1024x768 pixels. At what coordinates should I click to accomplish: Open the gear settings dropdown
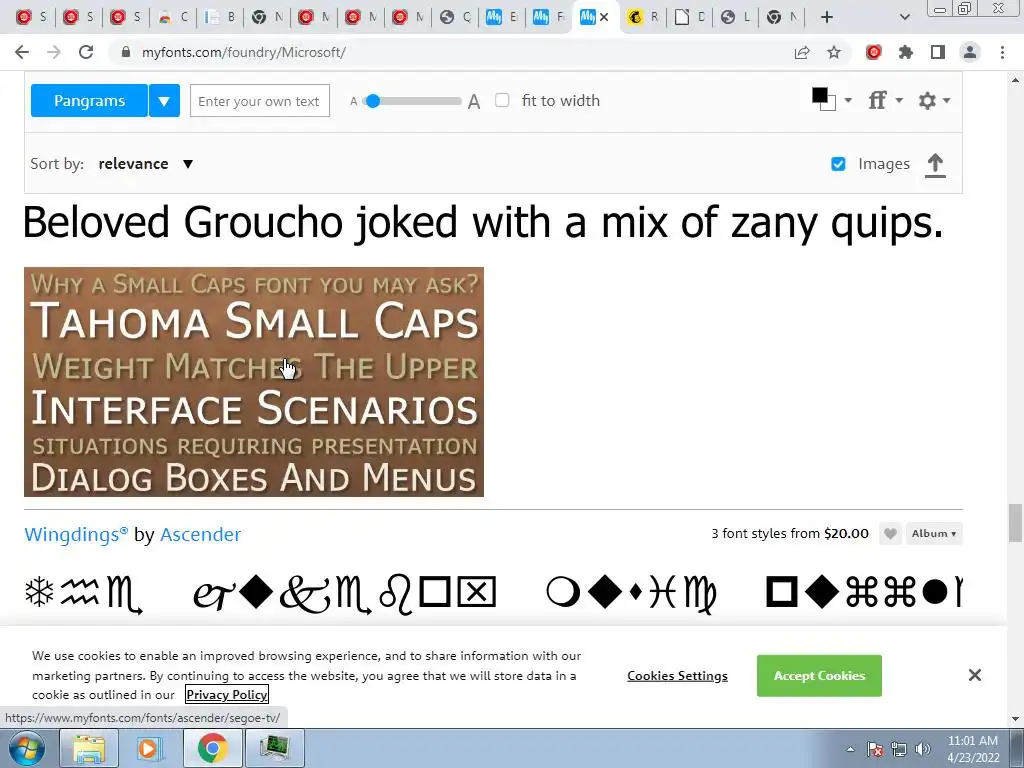click(x=934, y=100)
